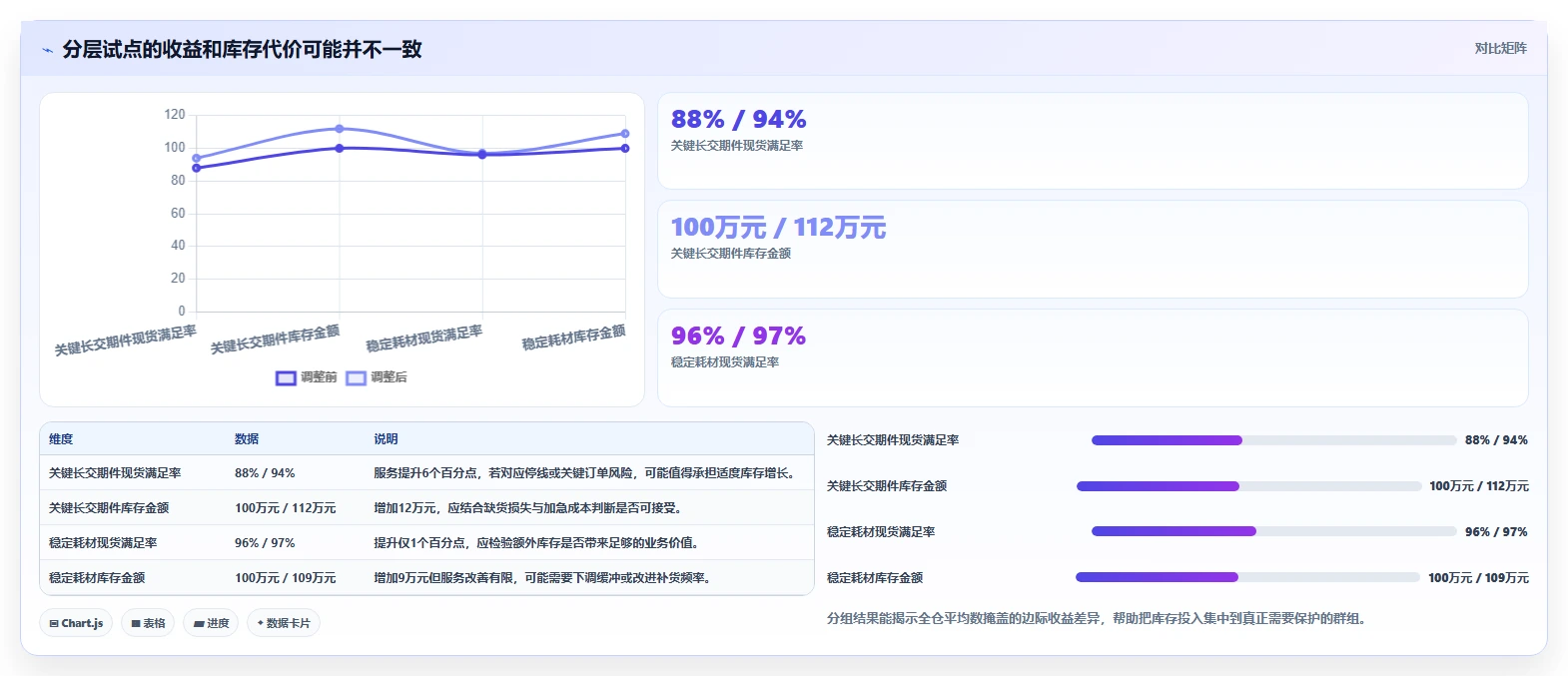Click the 调整后 data point above 关键长交期件库存金额

(x=340, y=129)
